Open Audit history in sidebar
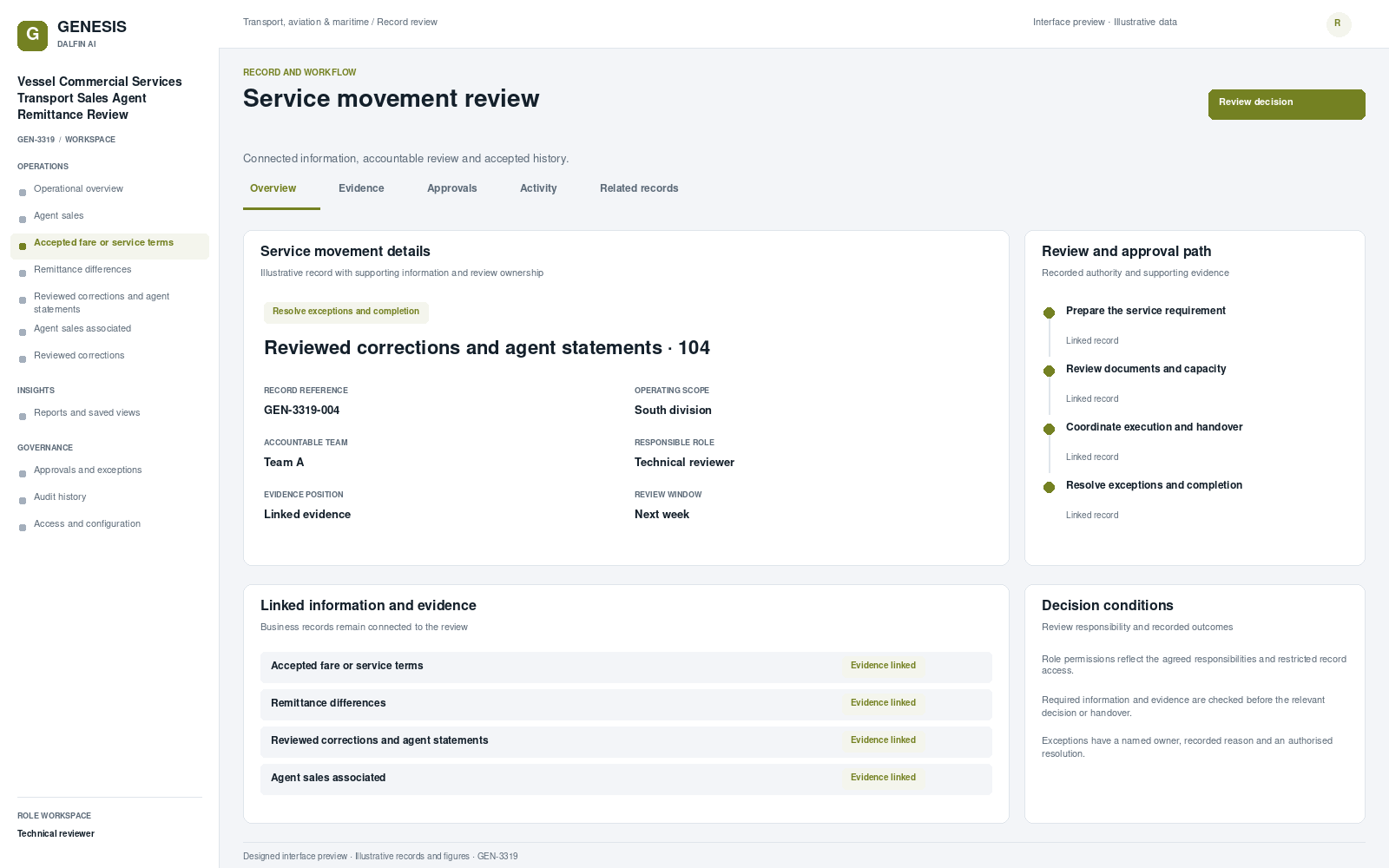This screenshot has height=868, width=1389. [109, 497]
